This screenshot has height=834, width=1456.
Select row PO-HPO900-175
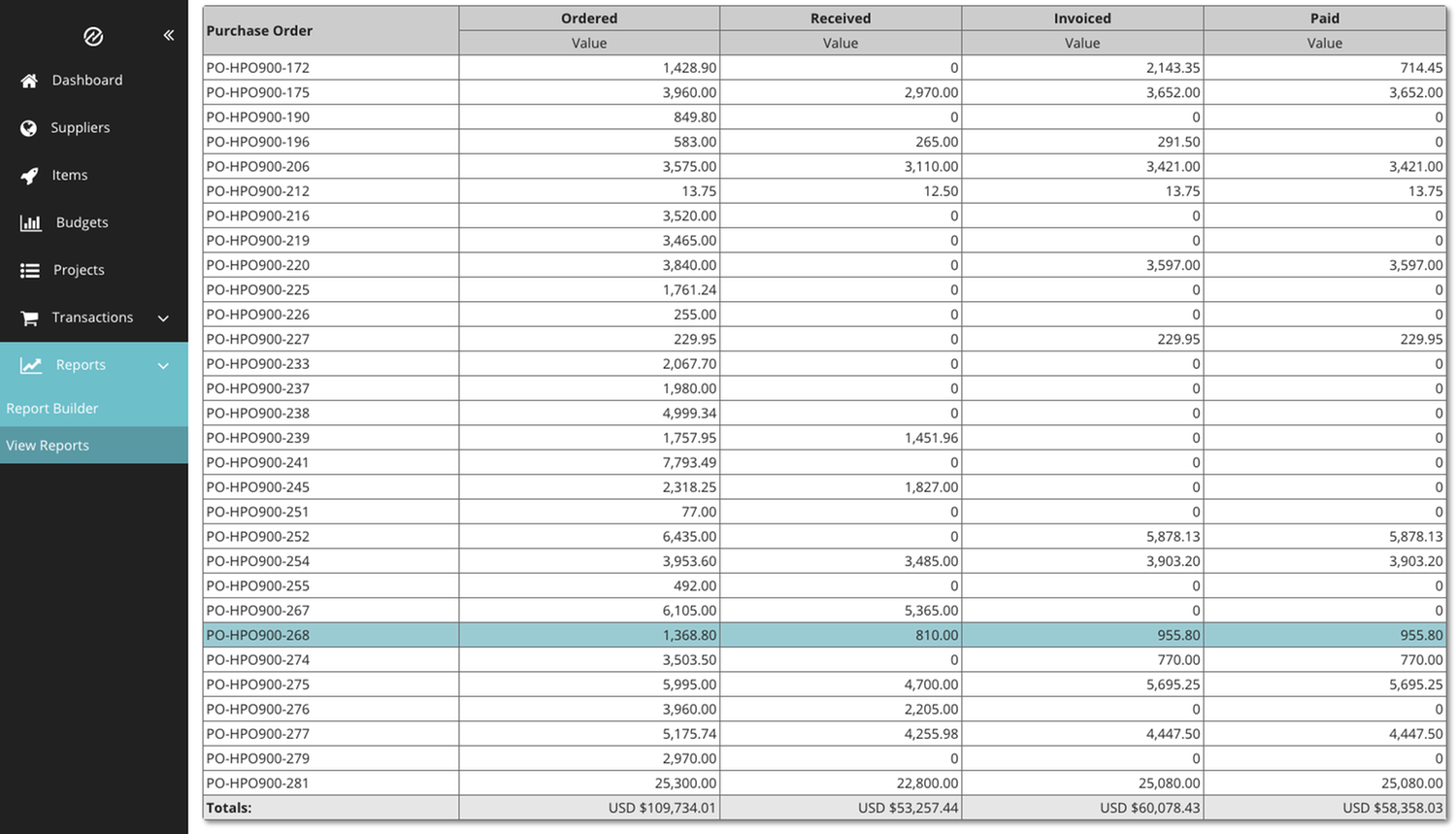pyautogui.click(x=824, y=92)
